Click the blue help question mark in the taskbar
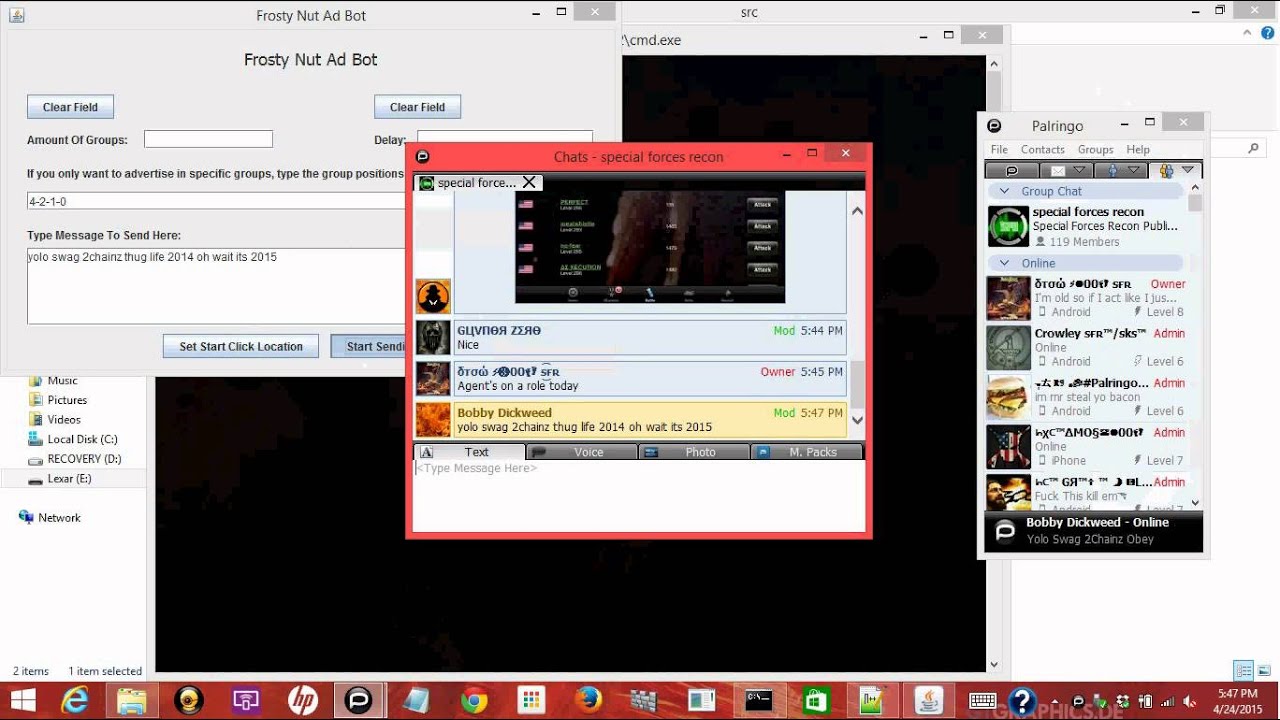1280x720 pixels. [x=1021, y=700]
